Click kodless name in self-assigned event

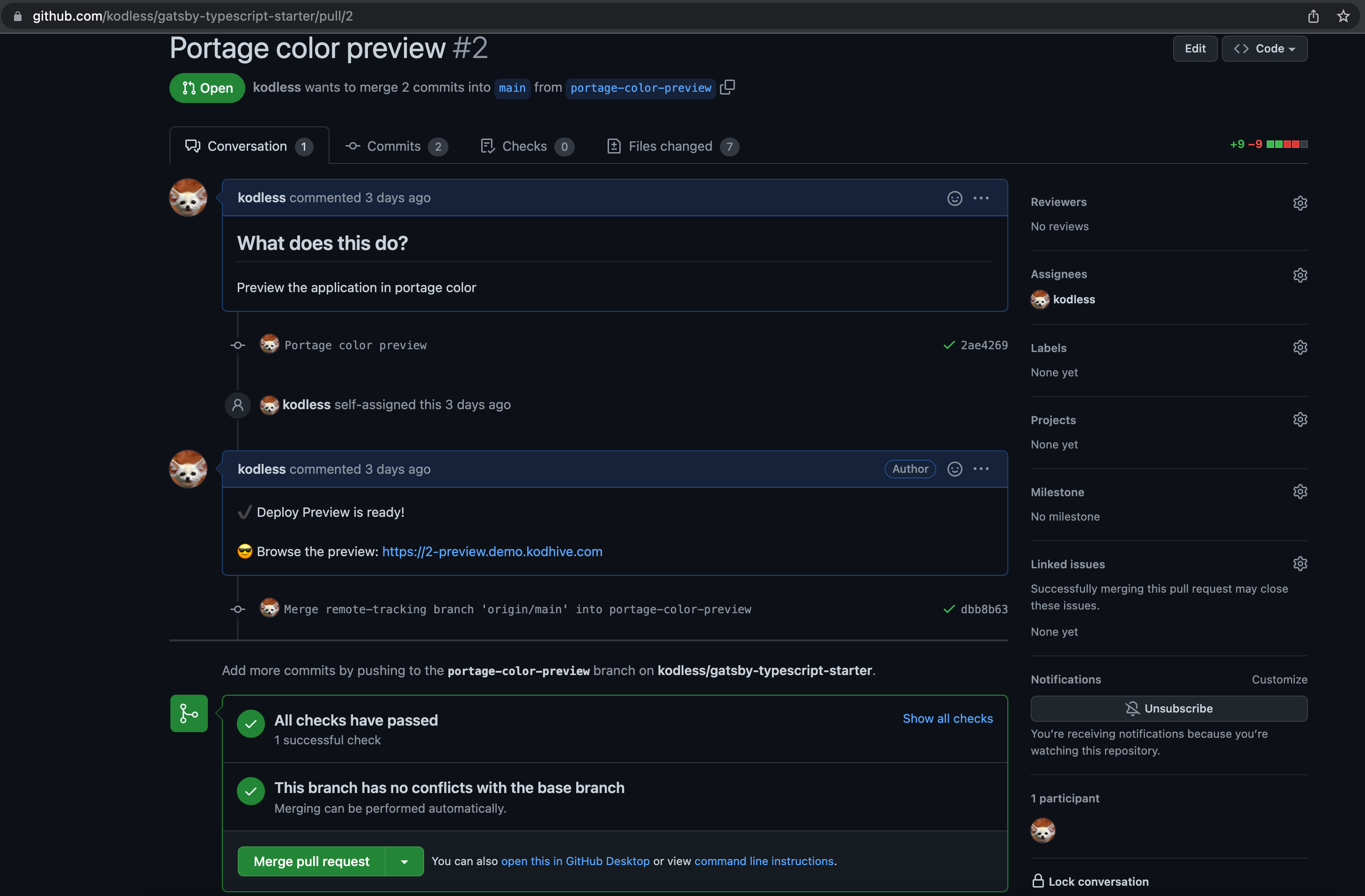pos(306,404)
